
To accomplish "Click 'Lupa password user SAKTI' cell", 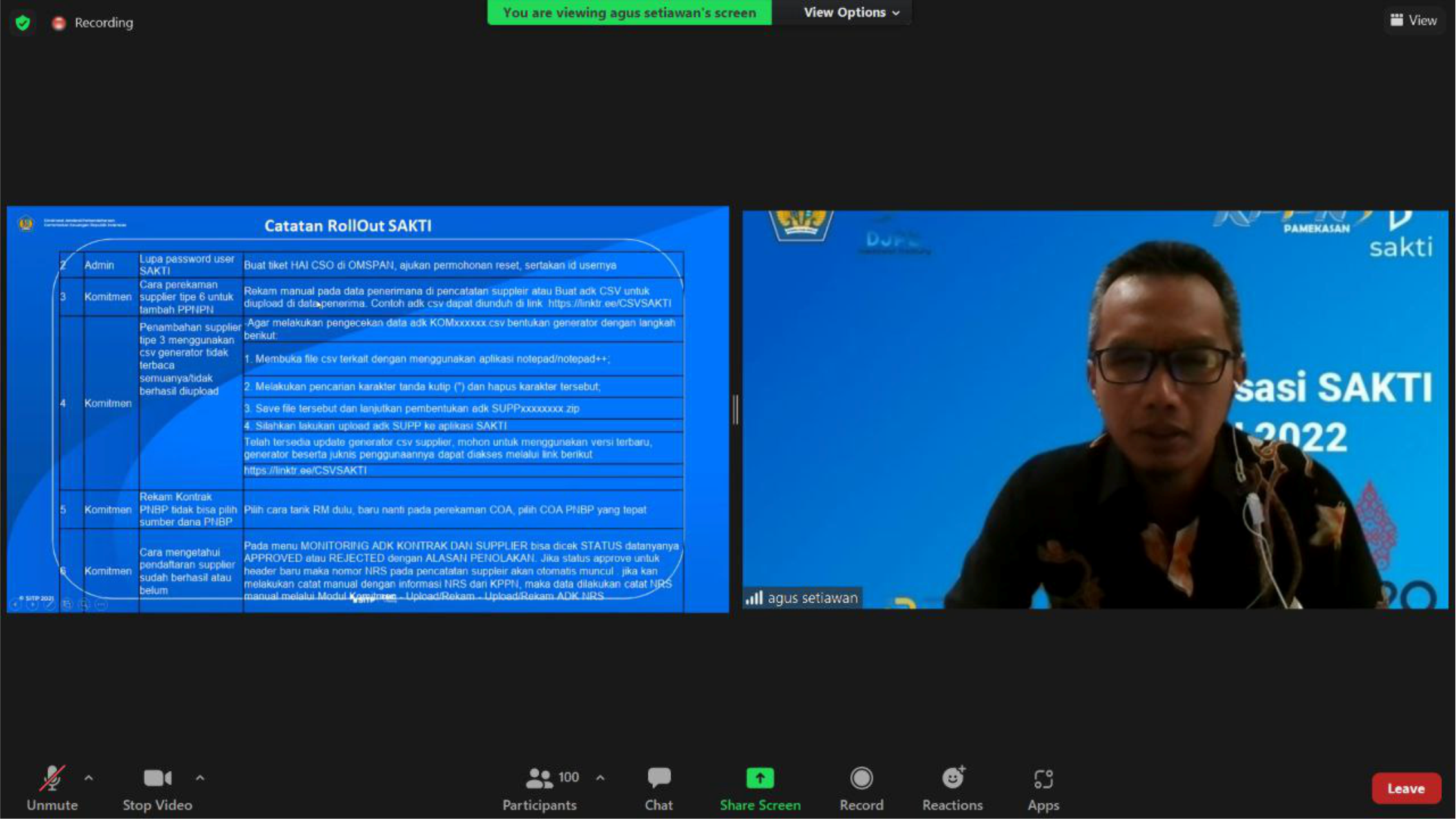I will tap(191, 265).
